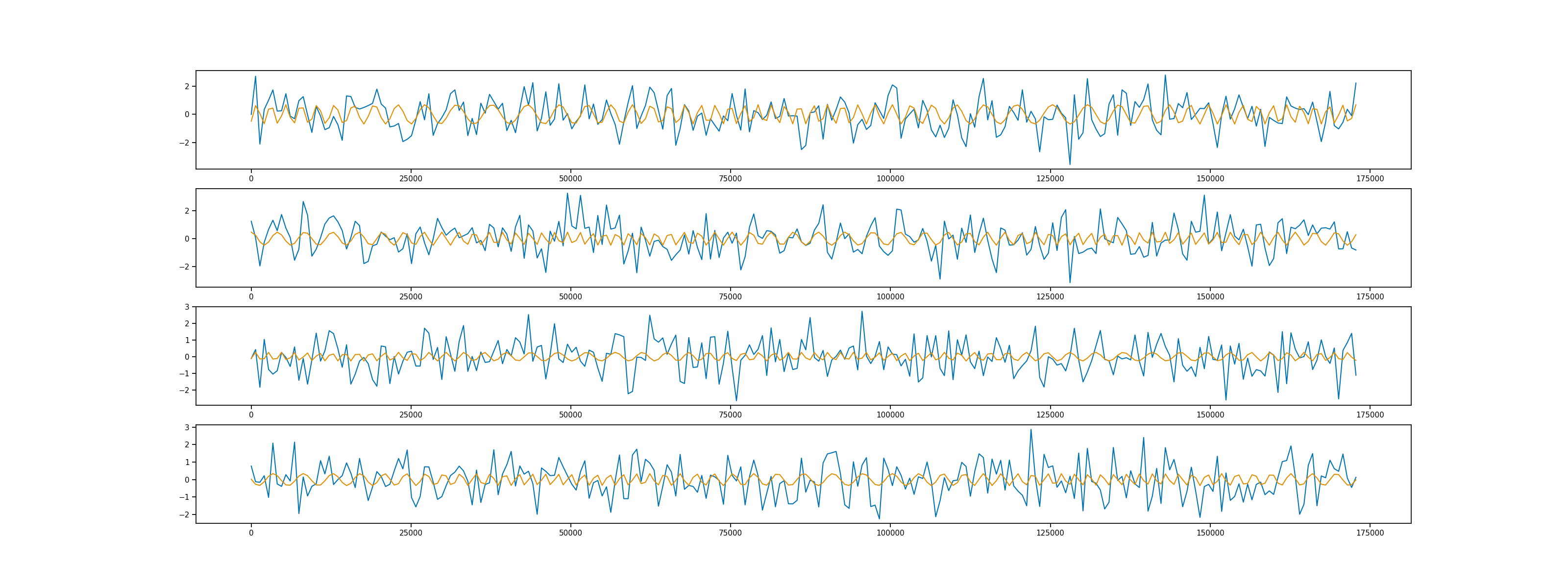
Task: Click the 50000 tick label of second subplot
Action: pos(570,297)
